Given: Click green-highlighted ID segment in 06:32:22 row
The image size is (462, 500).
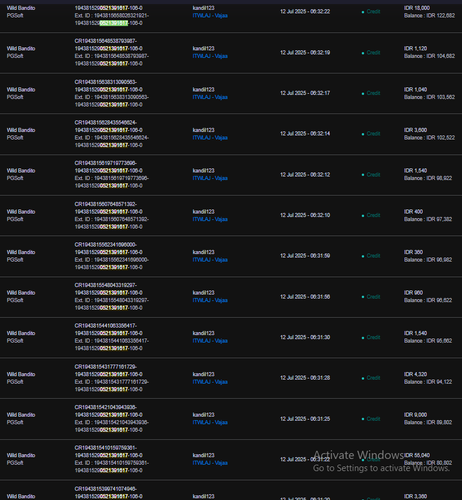Looking at the screenshot, I should pos(114,23).
